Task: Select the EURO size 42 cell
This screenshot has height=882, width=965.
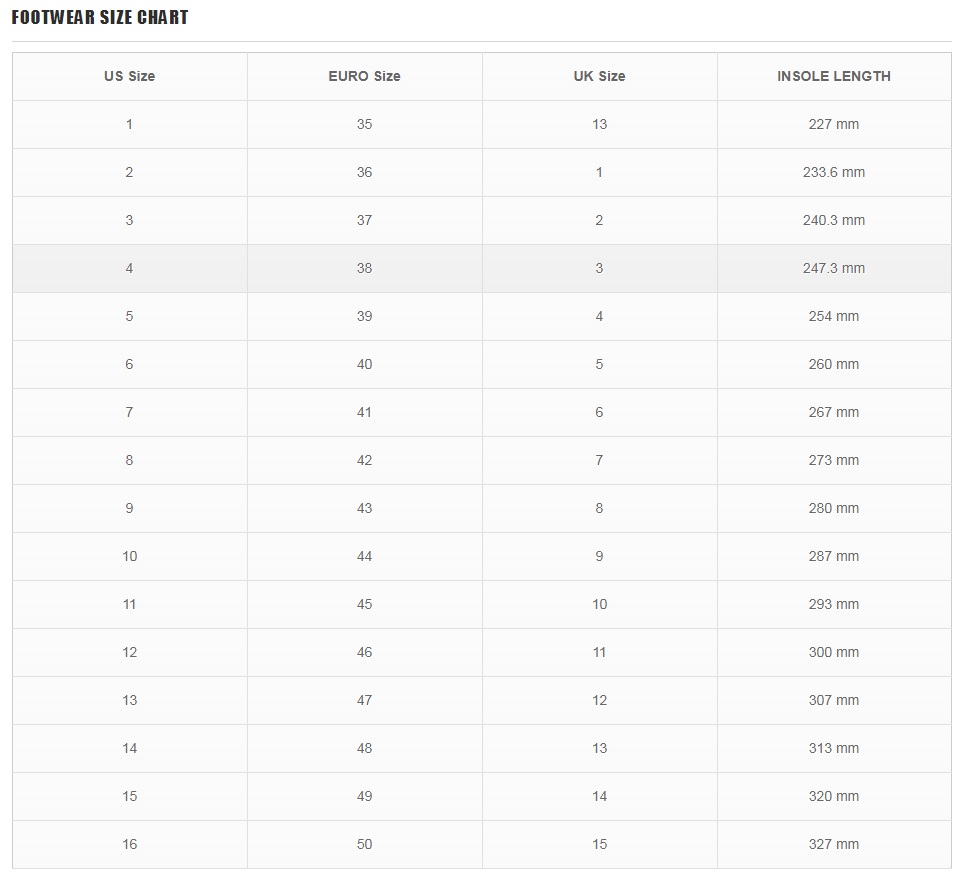Action: [x=365, y=460]
